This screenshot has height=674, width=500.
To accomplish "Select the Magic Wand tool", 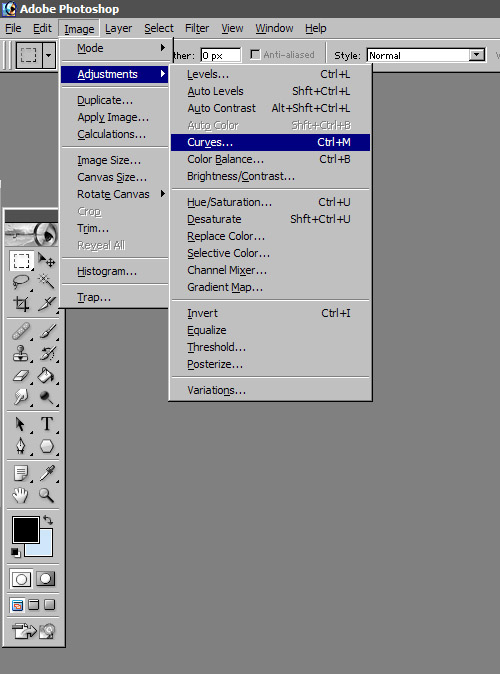I will [x=46, y=282].
